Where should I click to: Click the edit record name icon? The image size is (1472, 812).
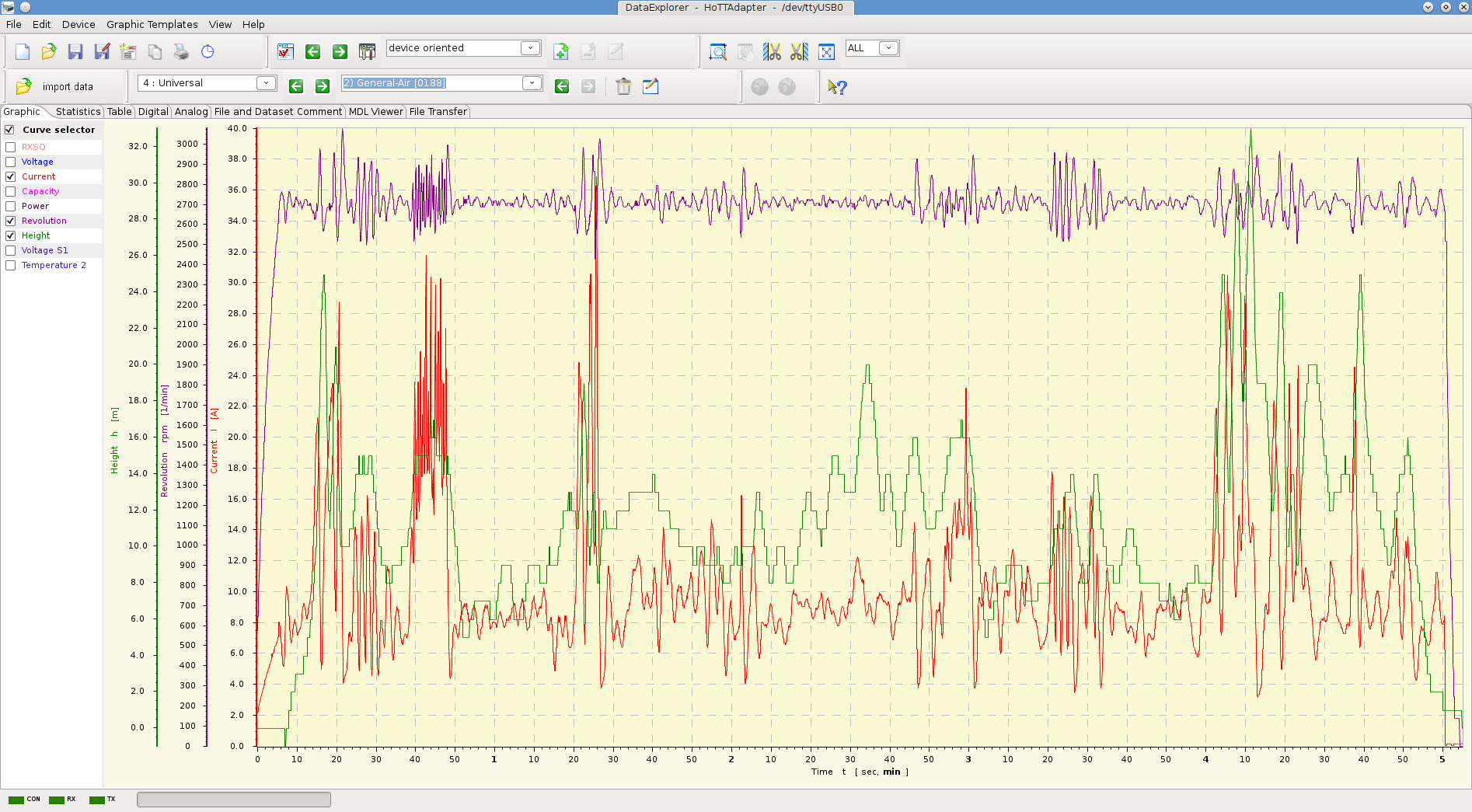[x=651, y=86]
